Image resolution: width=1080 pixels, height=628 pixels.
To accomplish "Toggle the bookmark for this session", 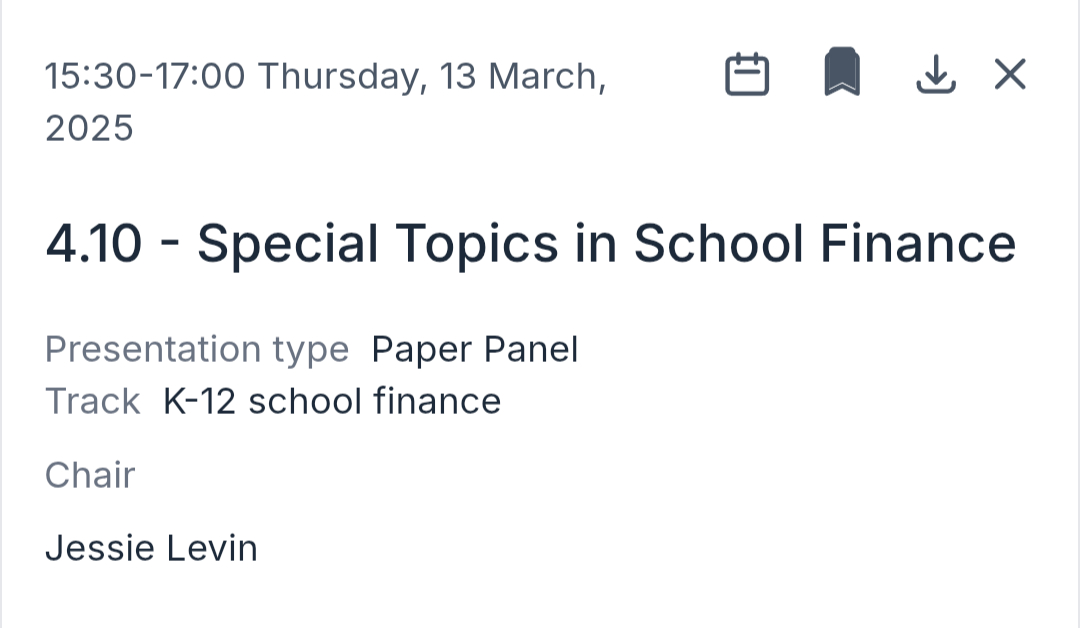I will (x=842, y=73).
